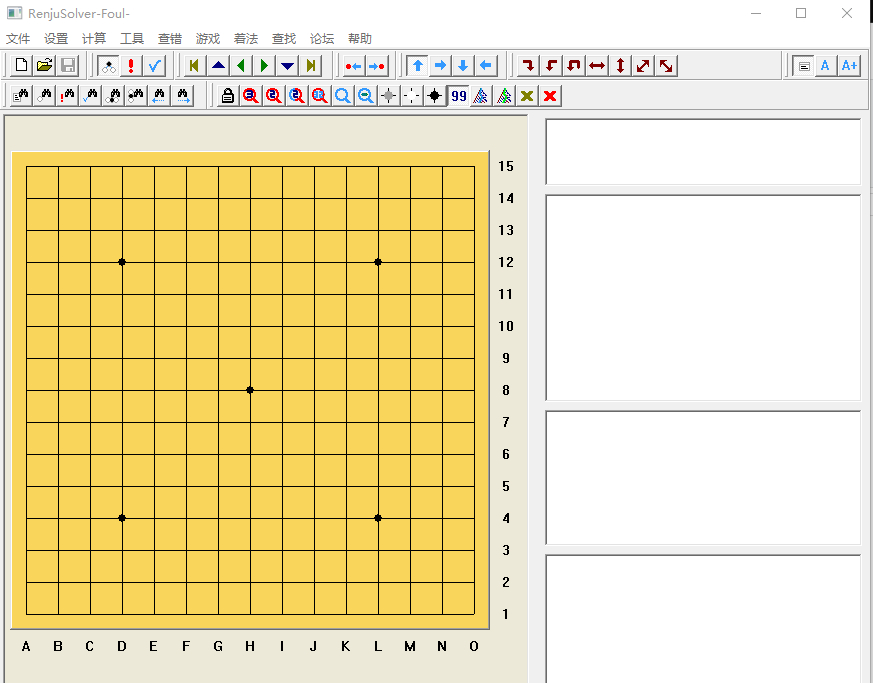Click the horizontal flip double-arrow icon
The image size is (873, 683).
coord(597,66)
